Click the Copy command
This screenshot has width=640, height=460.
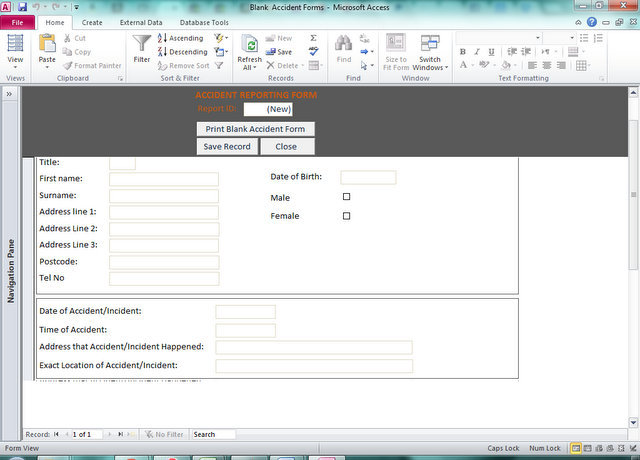(x=77, y=52)
